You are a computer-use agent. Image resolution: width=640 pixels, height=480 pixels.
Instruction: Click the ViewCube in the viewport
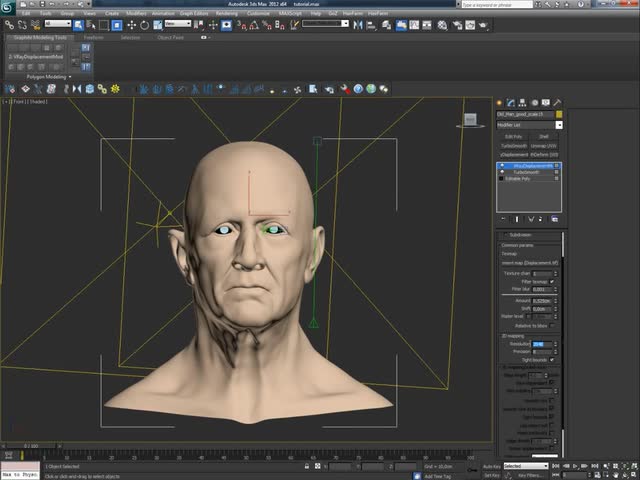[x=470, y=121]
